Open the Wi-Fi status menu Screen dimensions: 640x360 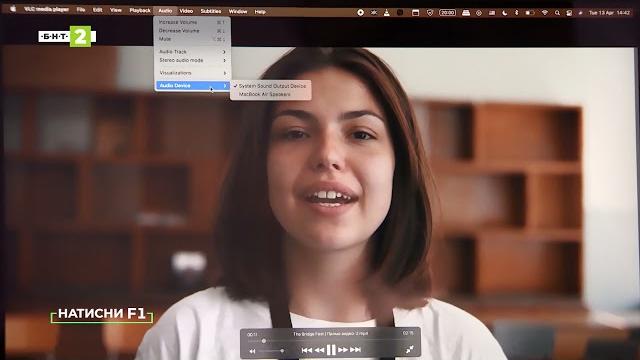(544, 13)
